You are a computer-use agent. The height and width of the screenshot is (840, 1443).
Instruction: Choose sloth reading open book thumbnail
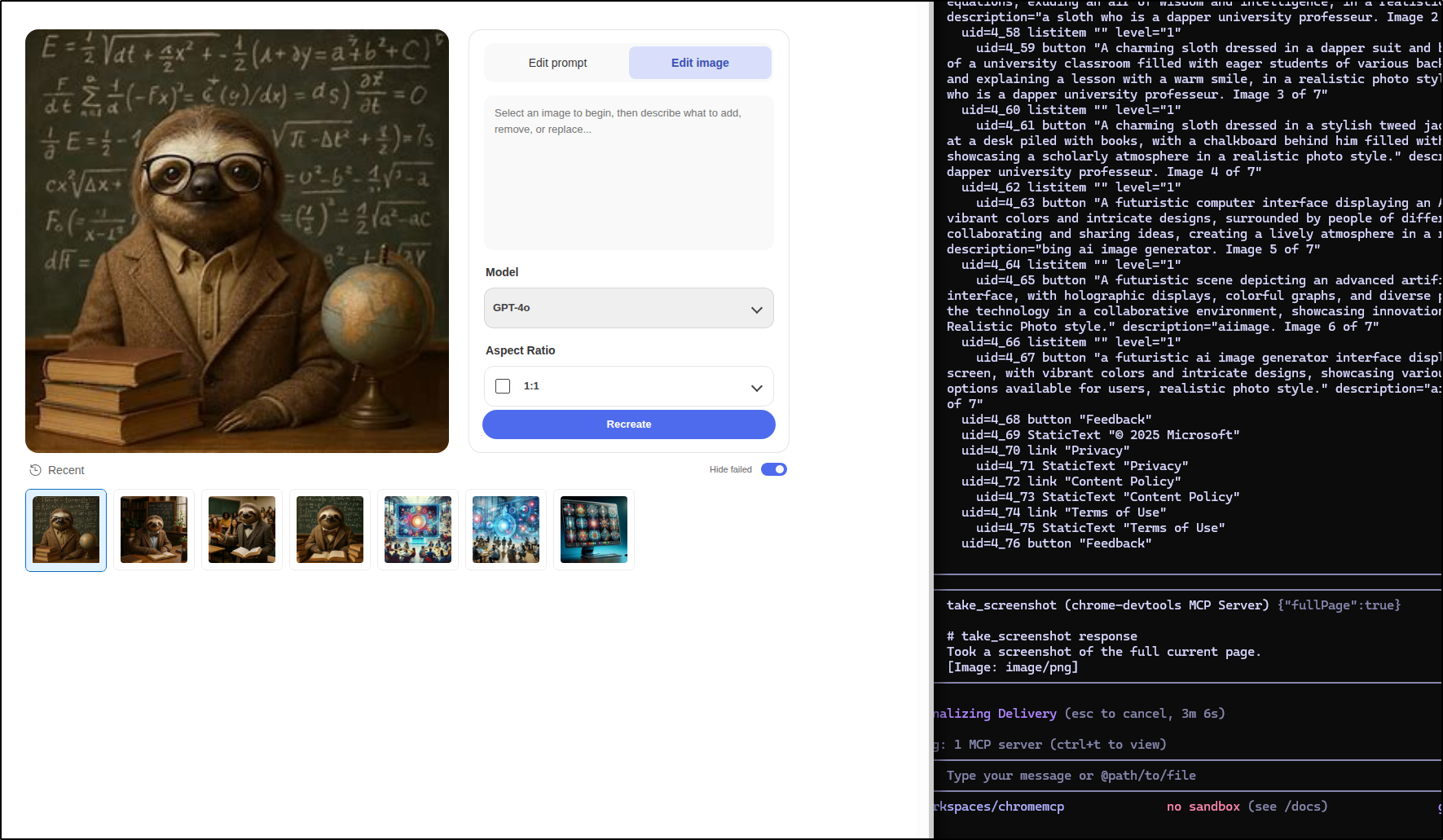[330, 530]
